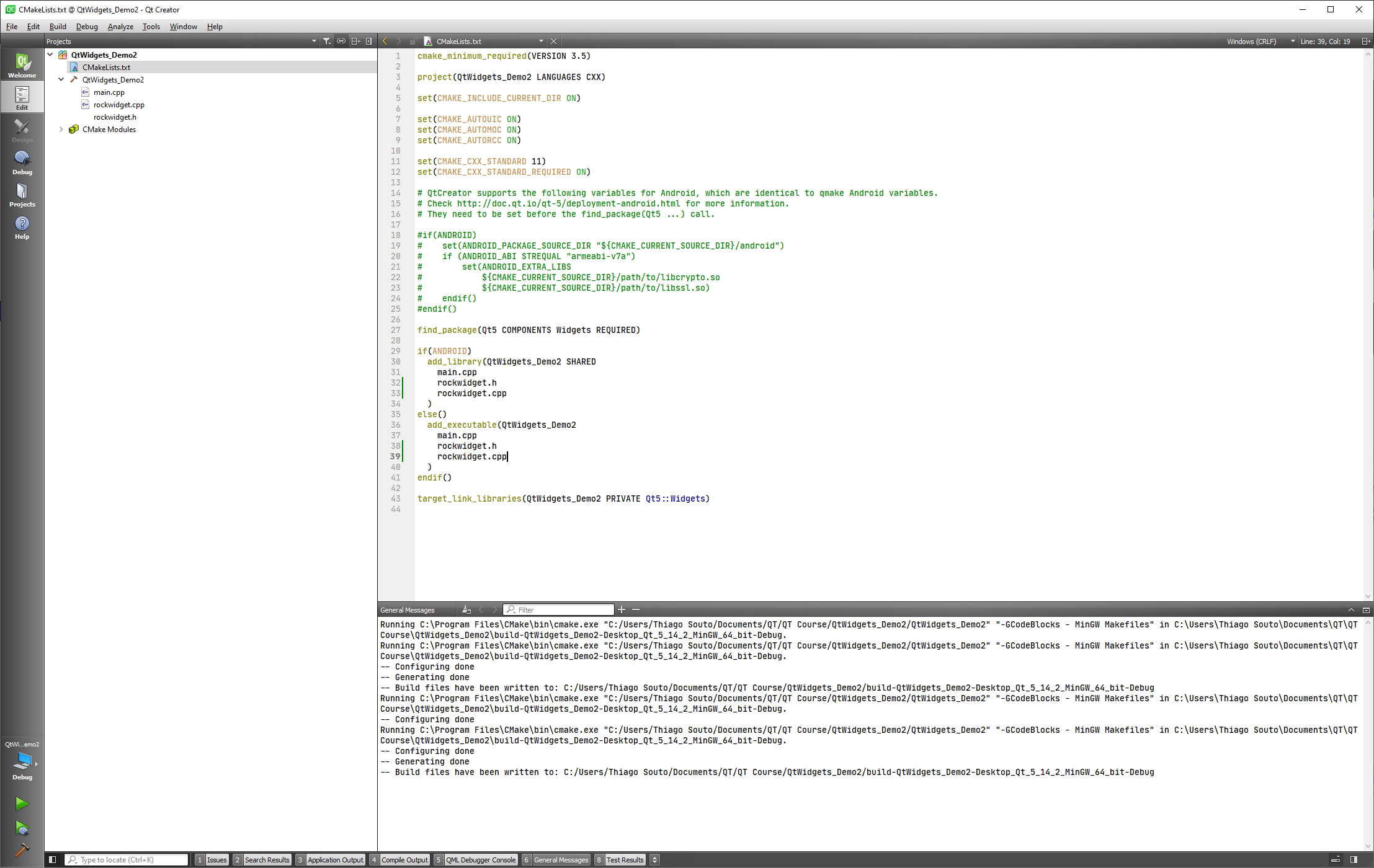This screenshot has height=868, width=1374.
Task: Select rockwidget.cpp in project tree
Action: pos(119,104)
